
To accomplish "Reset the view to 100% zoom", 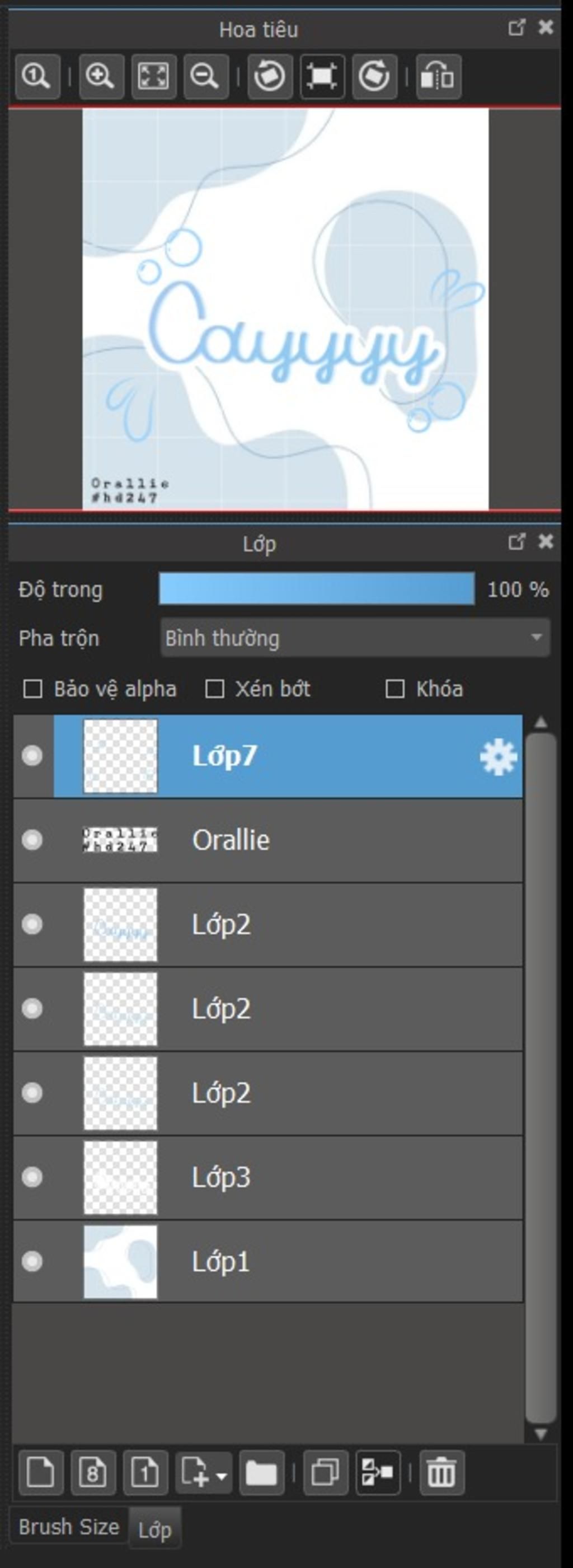I will 37,77.
